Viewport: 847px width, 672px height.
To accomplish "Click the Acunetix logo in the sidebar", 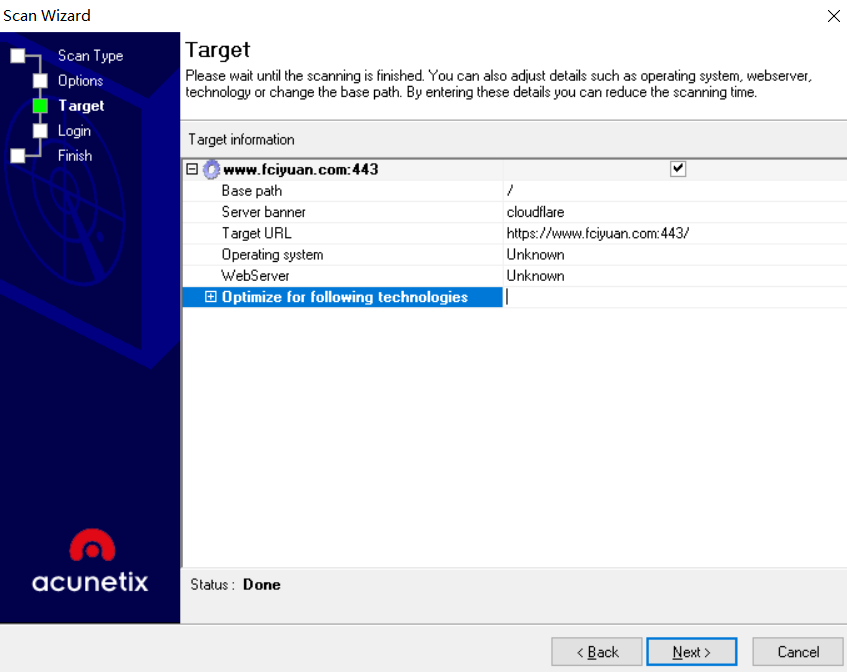I will click(90, 561).
